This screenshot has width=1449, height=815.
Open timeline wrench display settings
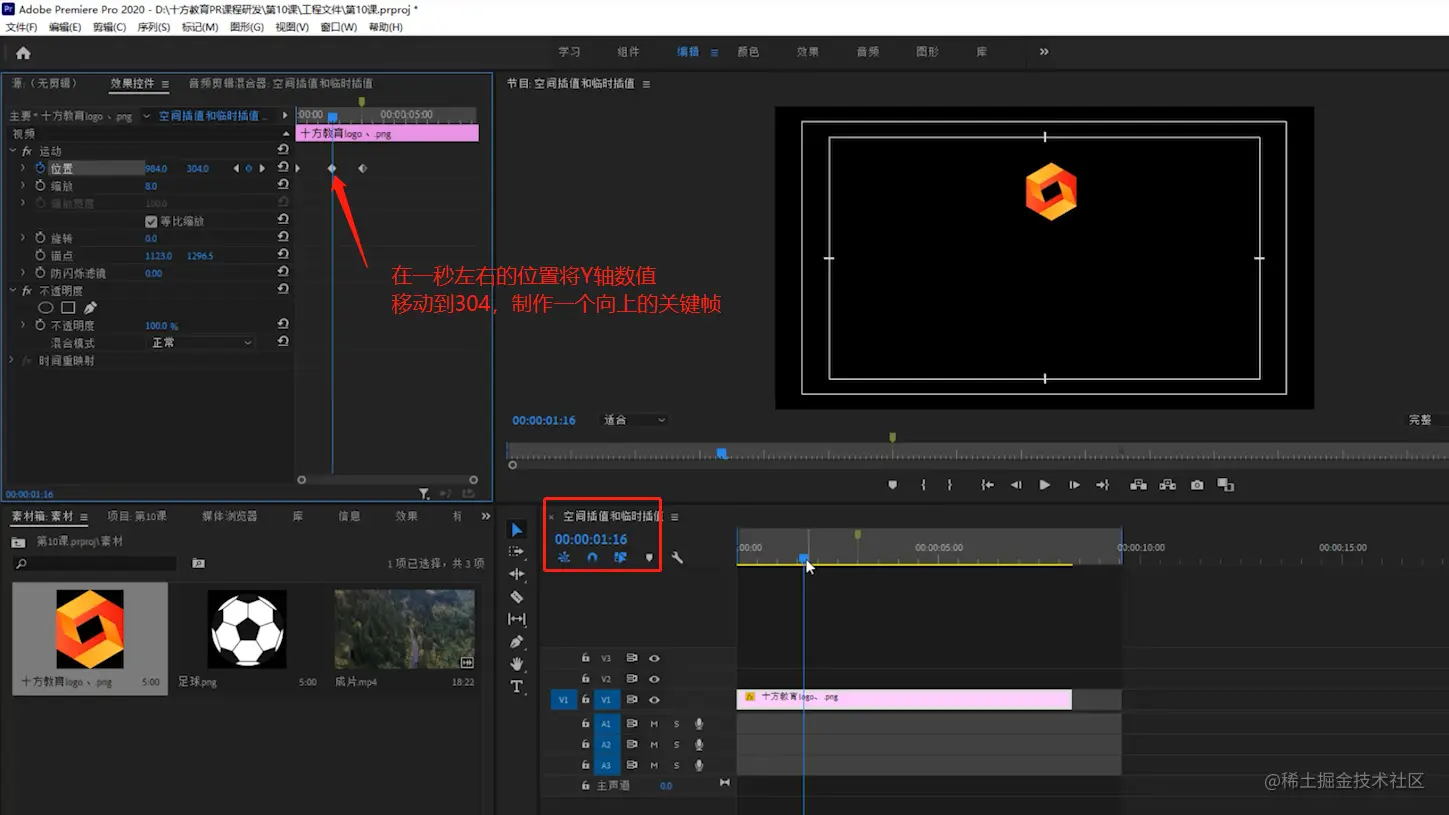677,558
